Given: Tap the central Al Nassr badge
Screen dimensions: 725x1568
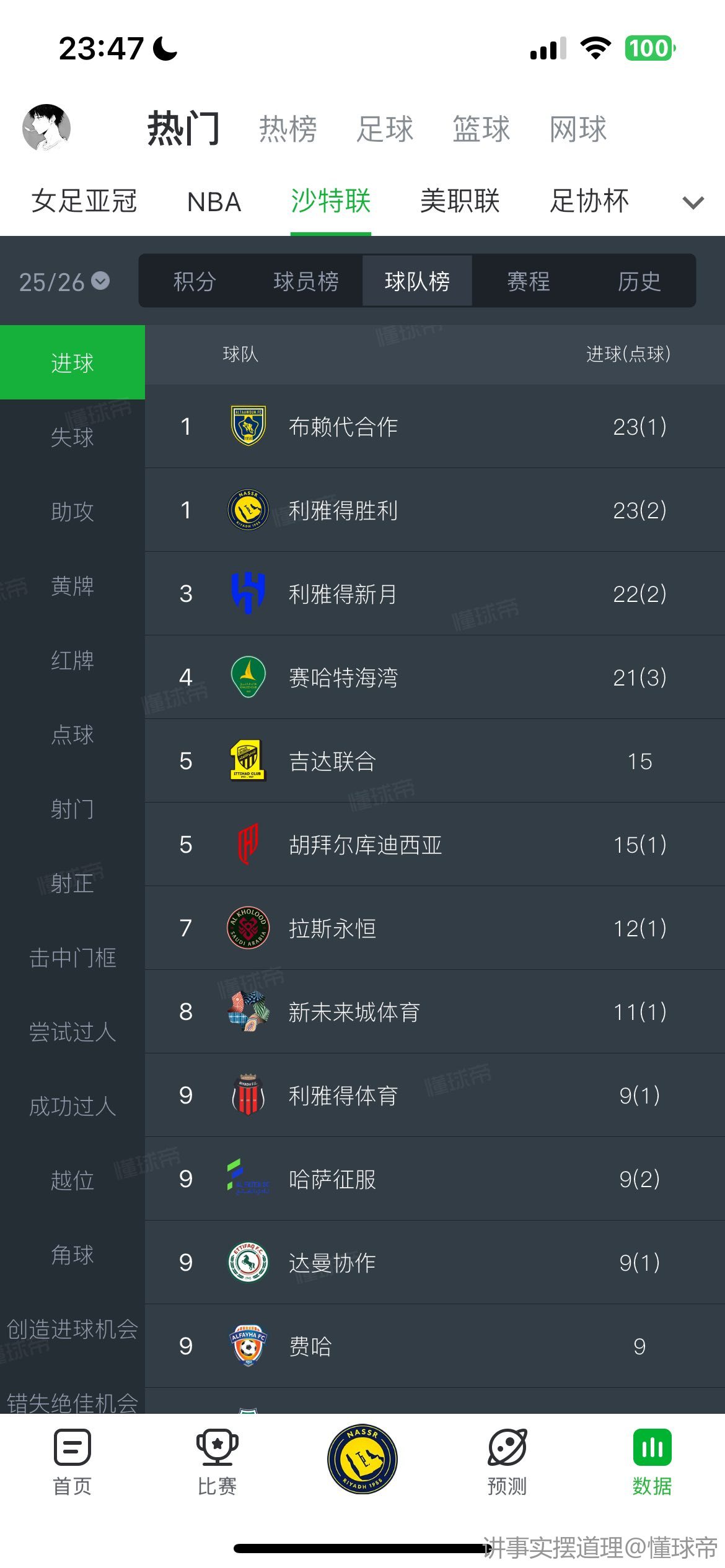Looking at the screenshot, I should pyautogui.click(x=362, y=1458).
